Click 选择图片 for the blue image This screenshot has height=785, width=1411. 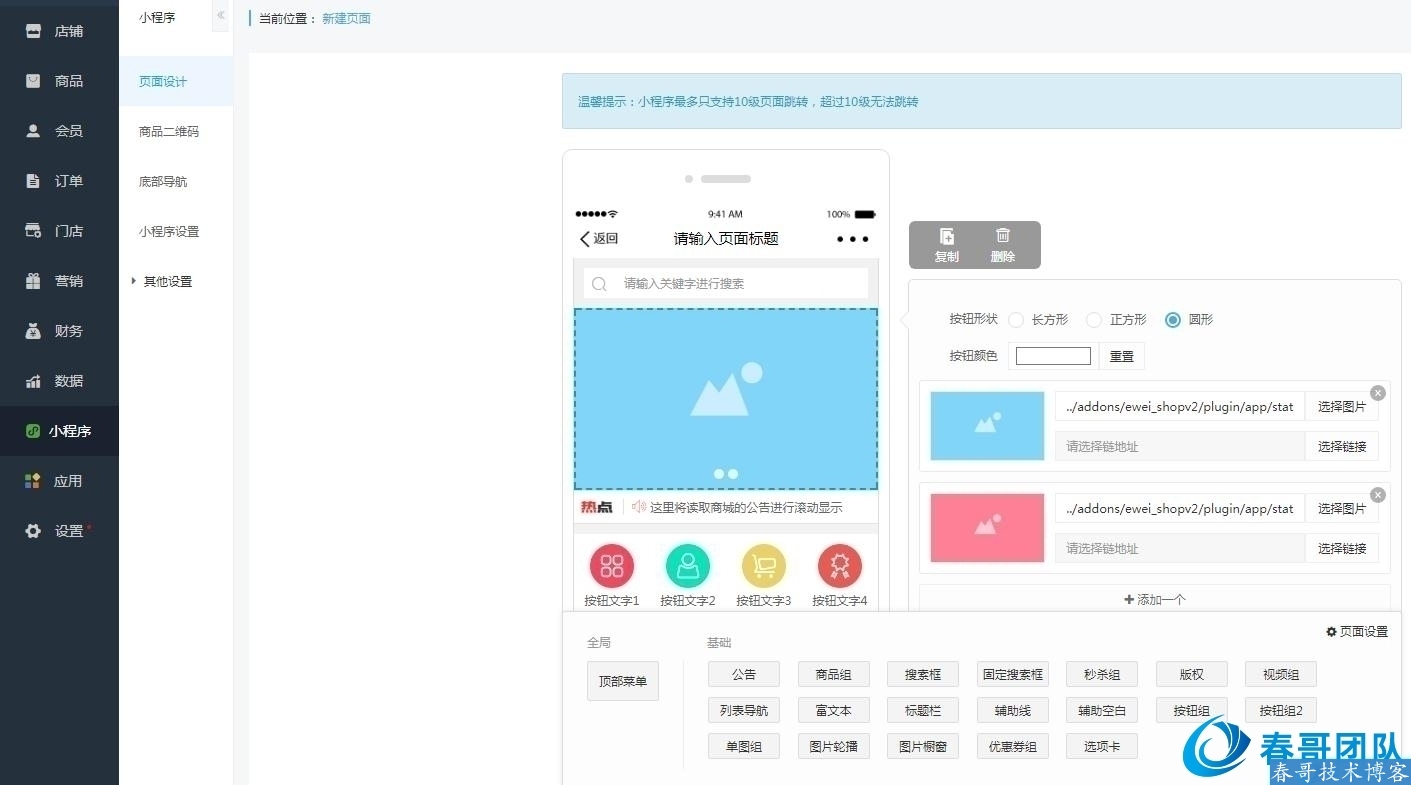pos(1342,407)
